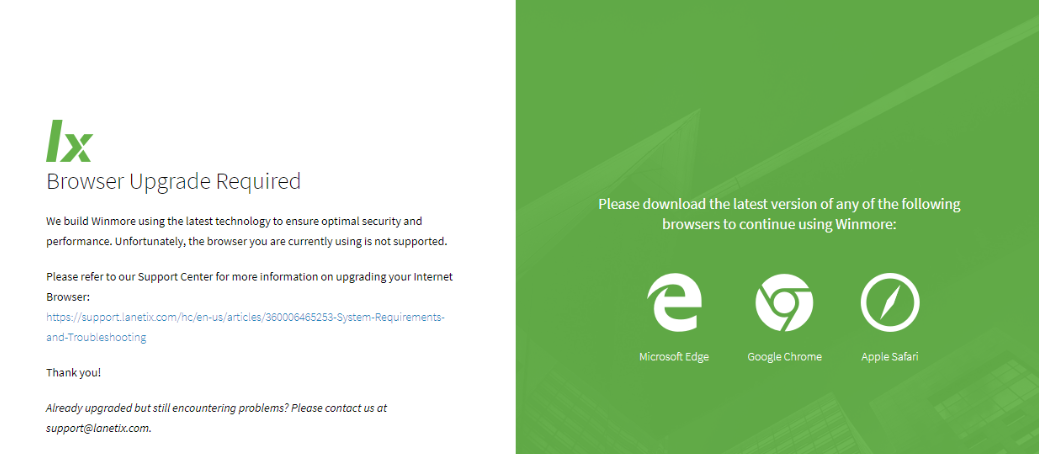Click the Please download the latest version text

click(x=779, y=203)
